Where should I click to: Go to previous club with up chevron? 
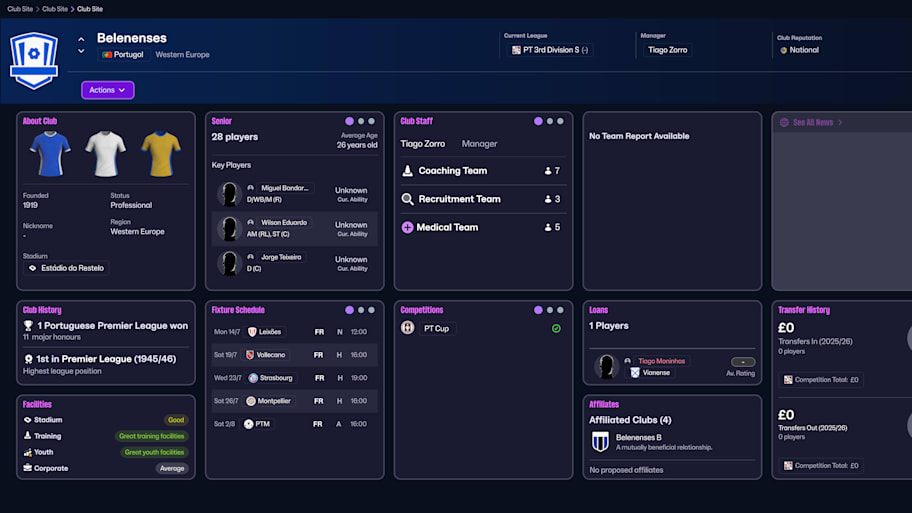coord(81,40)
